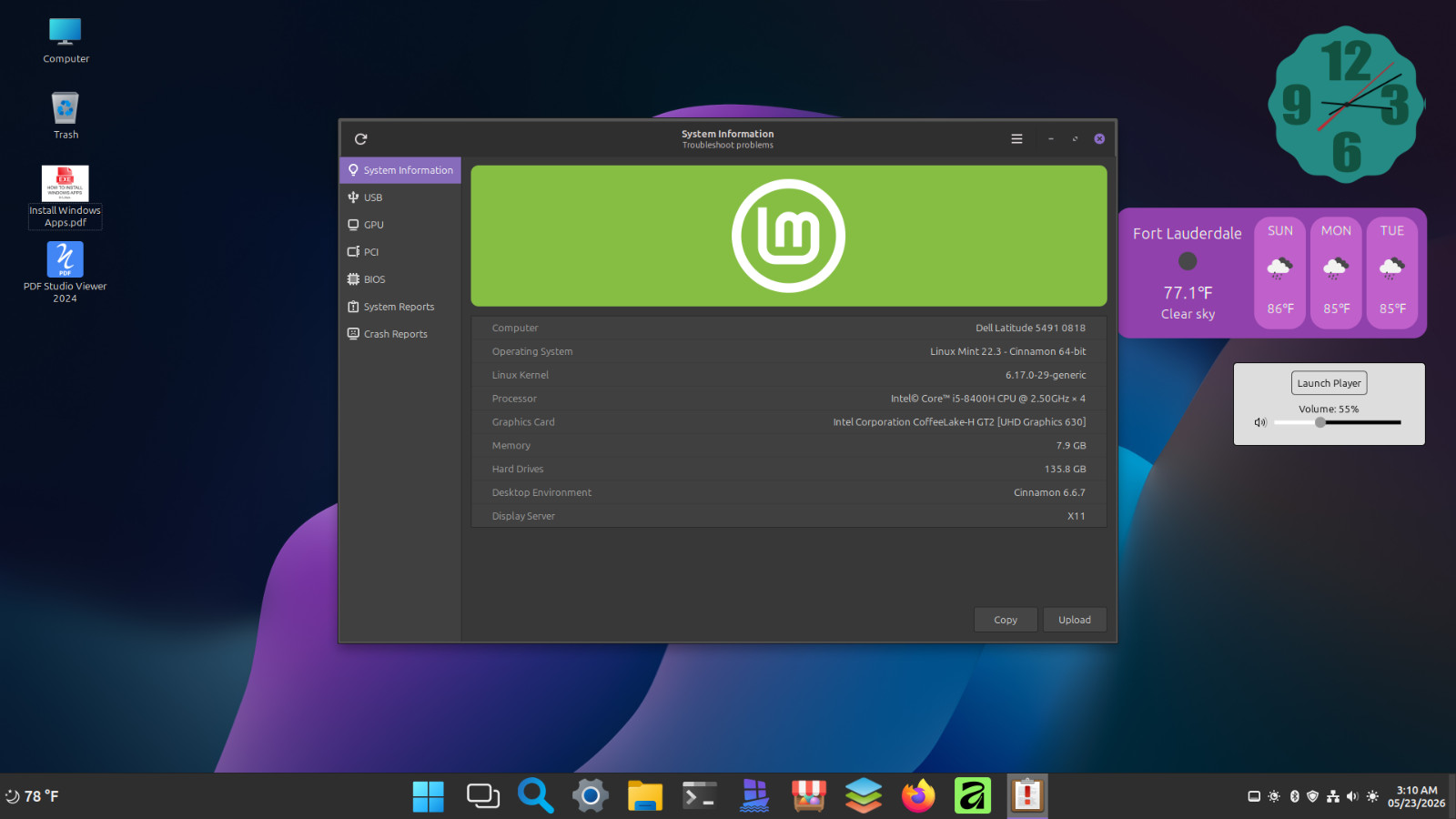The width and height of the screenshot is (1456, 819).
Task: Open the Trash desktop icon
Action: click(x=66, y=116)
